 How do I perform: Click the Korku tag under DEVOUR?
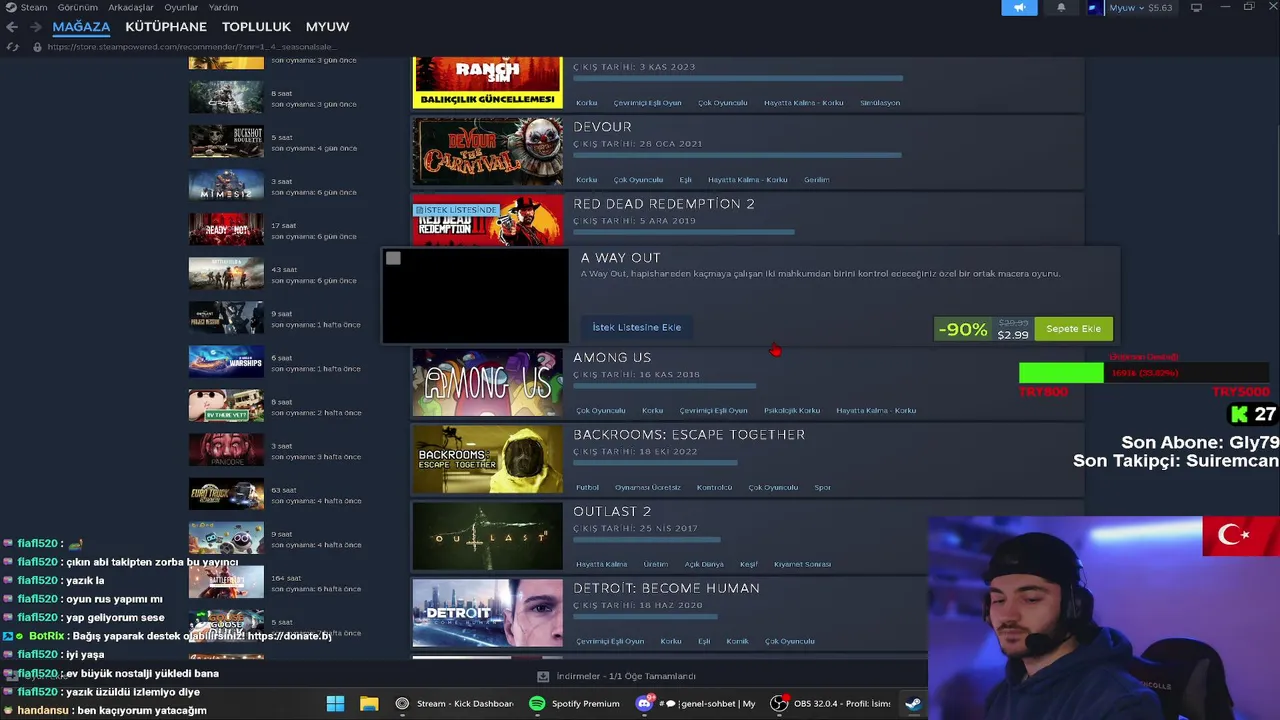tap(586, 180)
